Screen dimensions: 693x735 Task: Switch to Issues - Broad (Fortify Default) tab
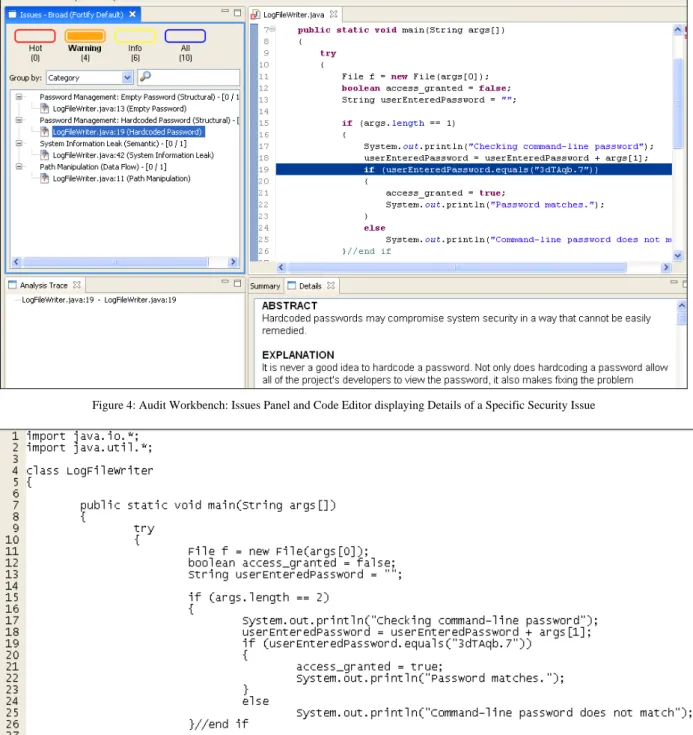(x=71, y=15)
